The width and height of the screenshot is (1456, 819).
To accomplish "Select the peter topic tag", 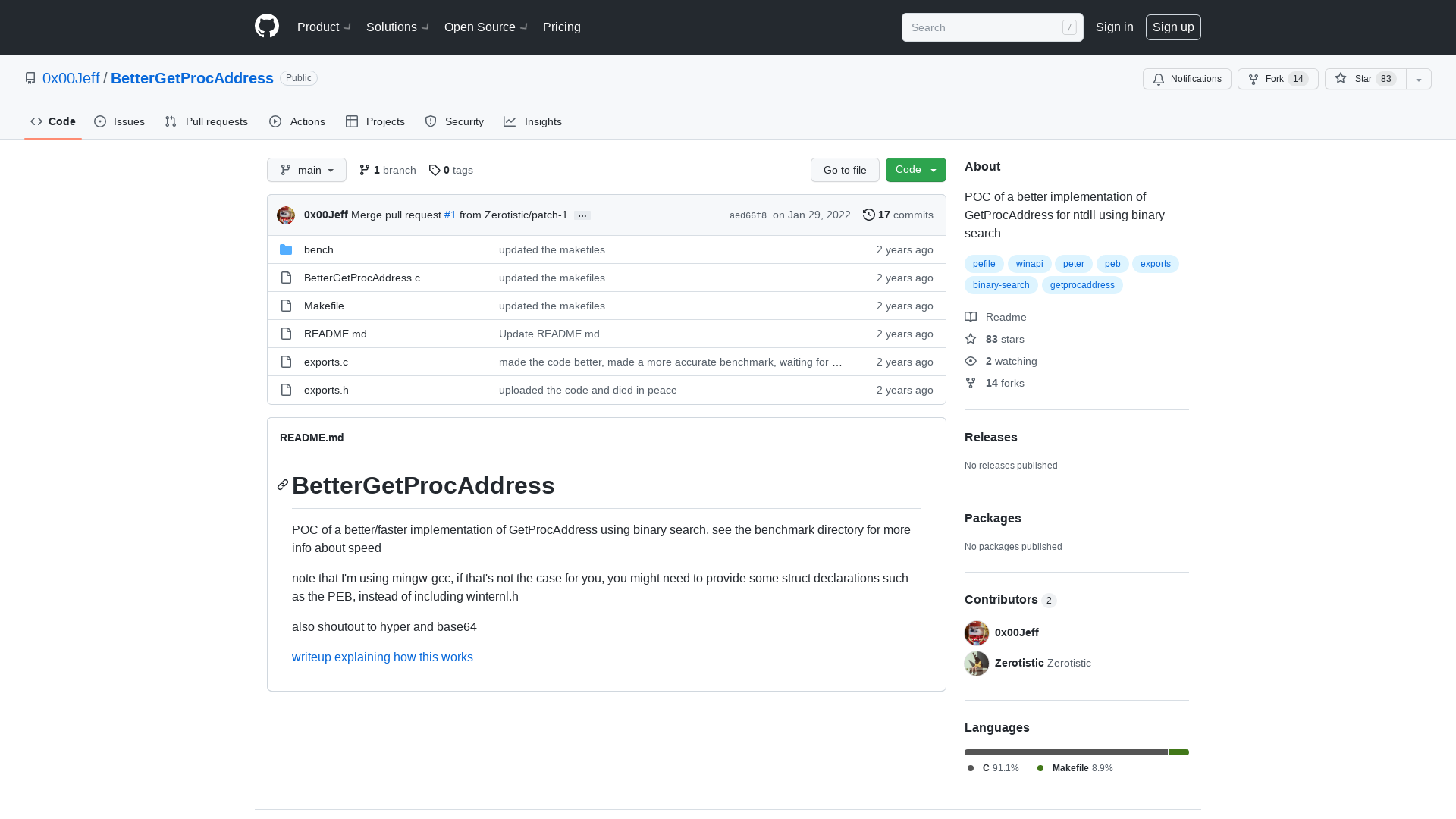I will click(1073, 264).
